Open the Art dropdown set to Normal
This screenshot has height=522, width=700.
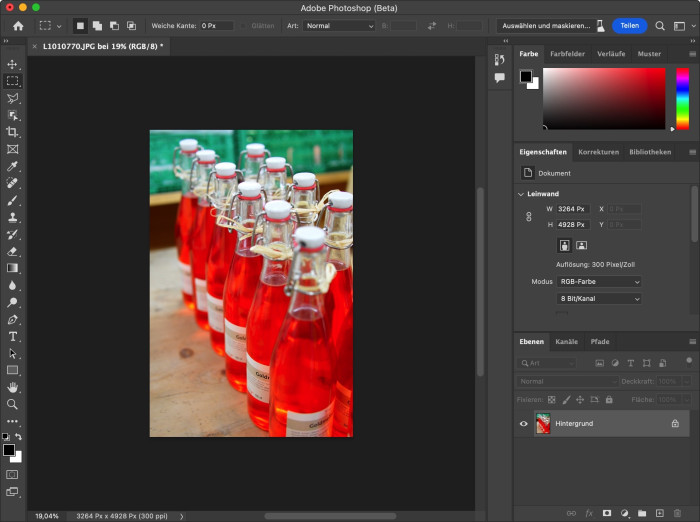pos(338,25)
